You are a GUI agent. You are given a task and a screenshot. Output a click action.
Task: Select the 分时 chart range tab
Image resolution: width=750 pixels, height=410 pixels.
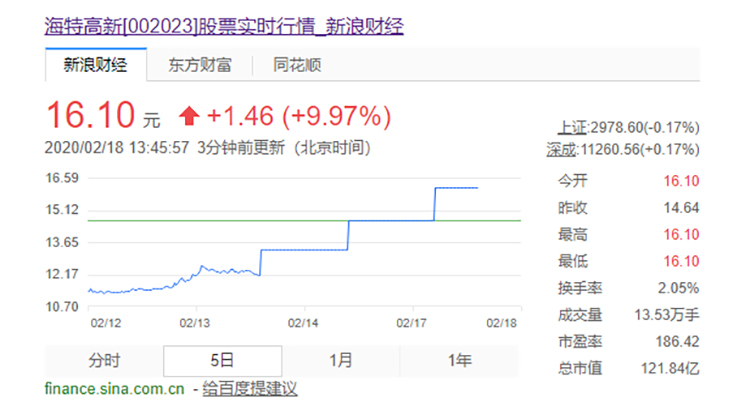[x=104, y=360]
